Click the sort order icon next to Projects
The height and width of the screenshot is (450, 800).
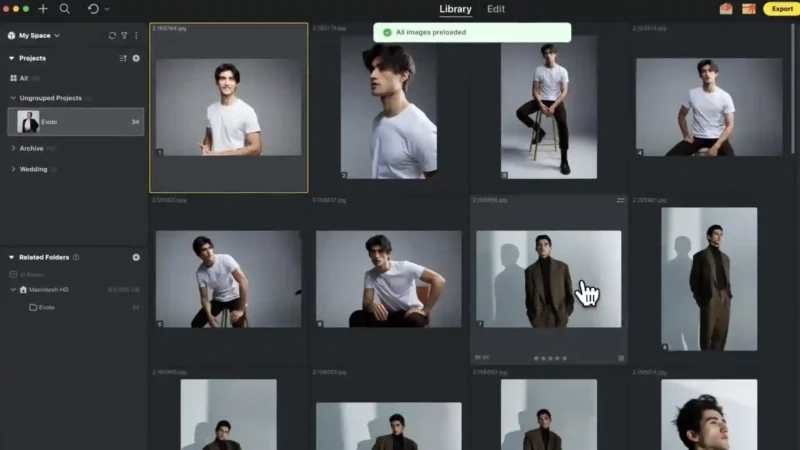pos(123,58)
